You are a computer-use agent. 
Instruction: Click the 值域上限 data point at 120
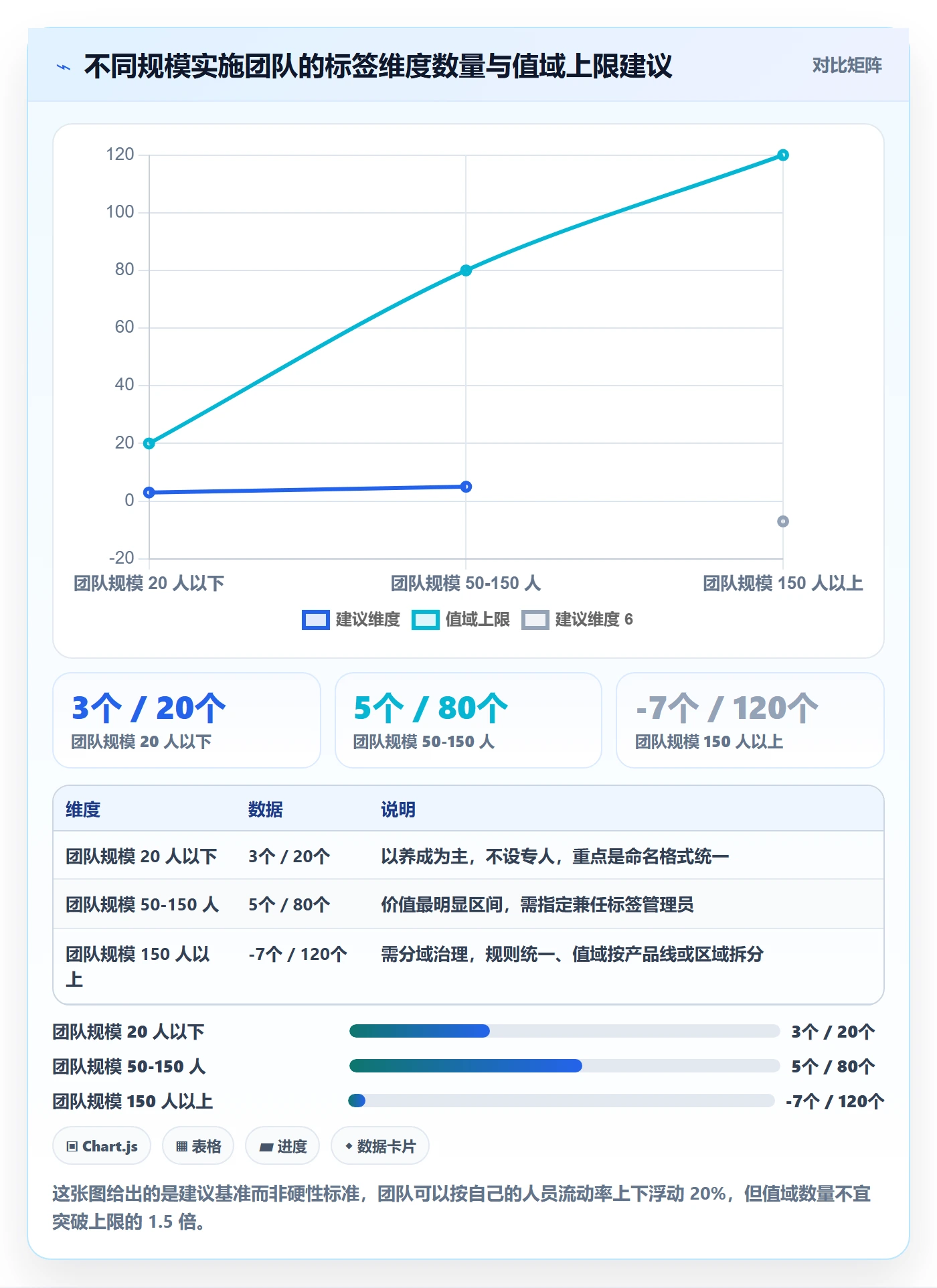tap(782, 155)
